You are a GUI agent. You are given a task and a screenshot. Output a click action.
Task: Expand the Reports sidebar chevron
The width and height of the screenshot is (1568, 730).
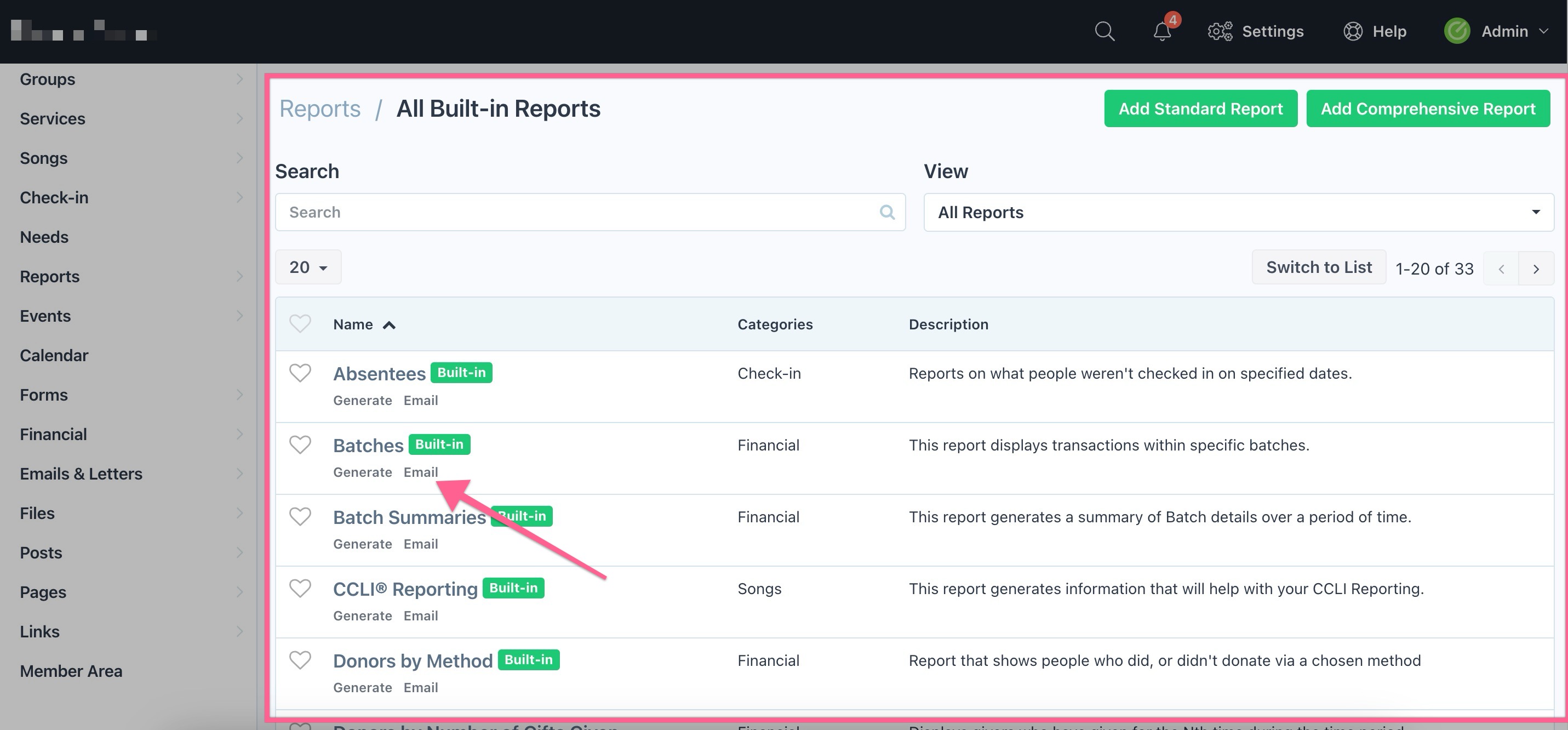point(239,276)
